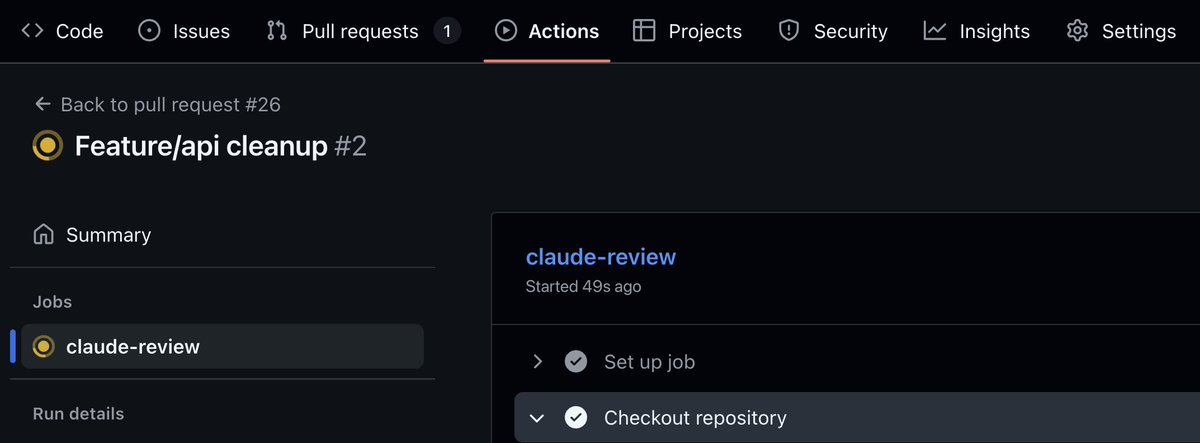Open the Pull requests tab

[x=364, y=31]
